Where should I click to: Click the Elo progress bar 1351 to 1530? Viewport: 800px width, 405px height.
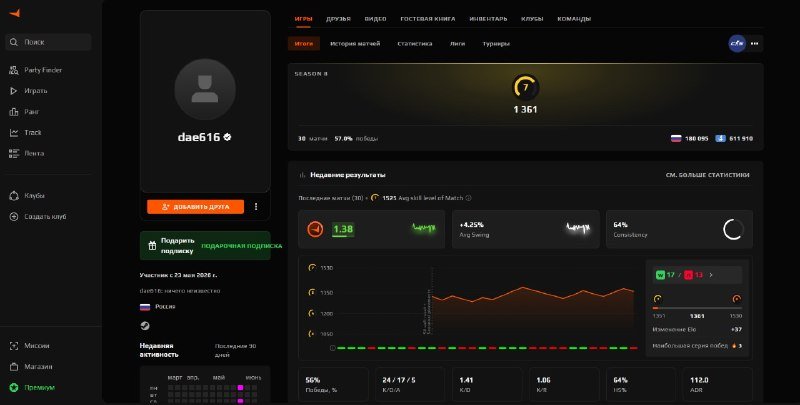(697, 308)
